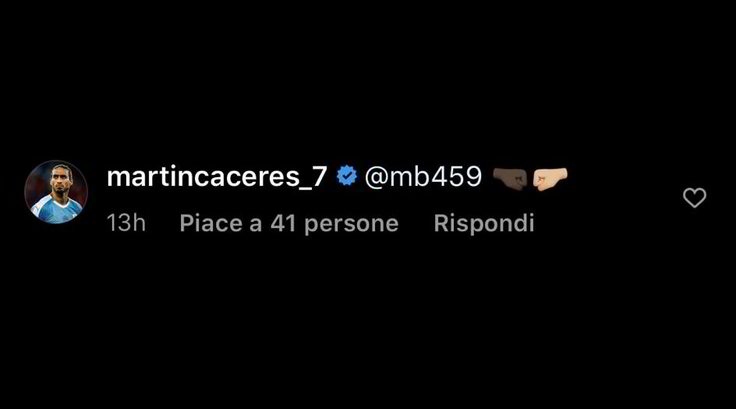
Task: Open martincaceres_7 profile picture
Action: [x=56, y=192]
